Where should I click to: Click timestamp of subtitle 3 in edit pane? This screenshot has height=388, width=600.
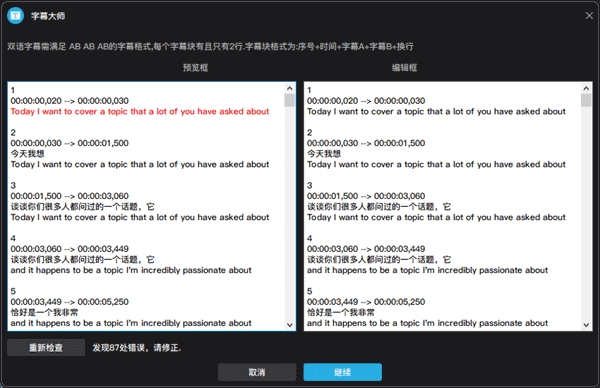366,196
